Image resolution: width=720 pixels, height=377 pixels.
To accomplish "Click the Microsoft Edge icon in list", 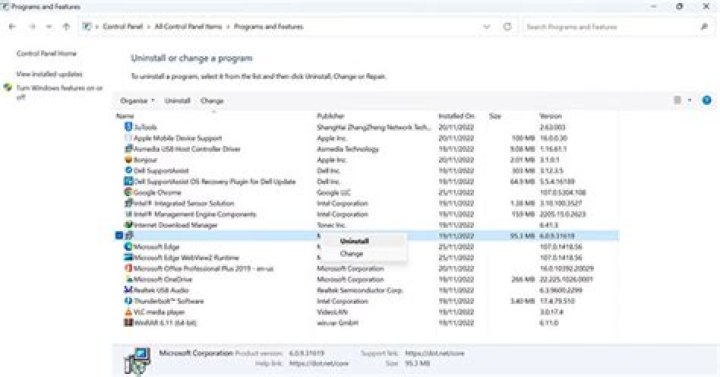I will click(128, 247).
